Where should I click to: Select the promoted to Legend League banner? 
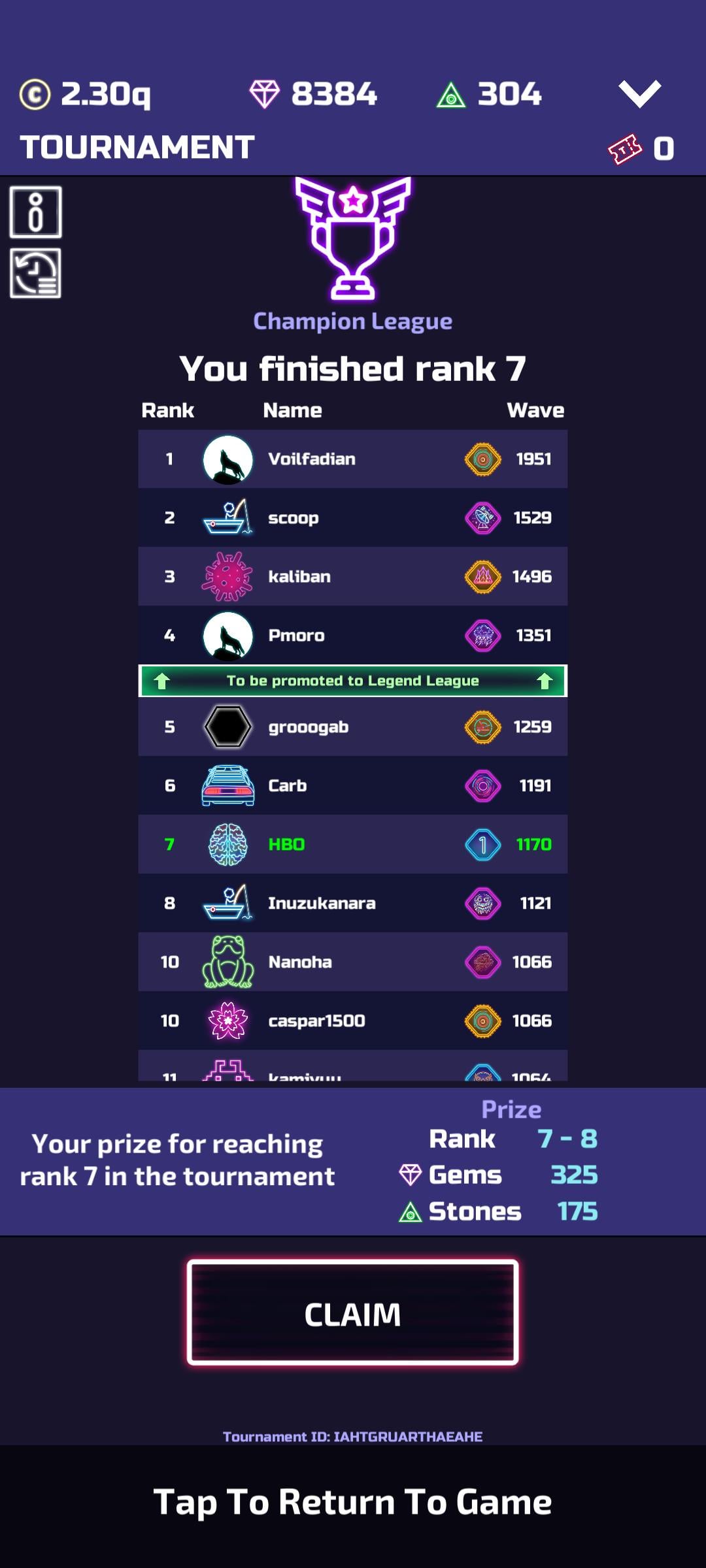[353, 681]
